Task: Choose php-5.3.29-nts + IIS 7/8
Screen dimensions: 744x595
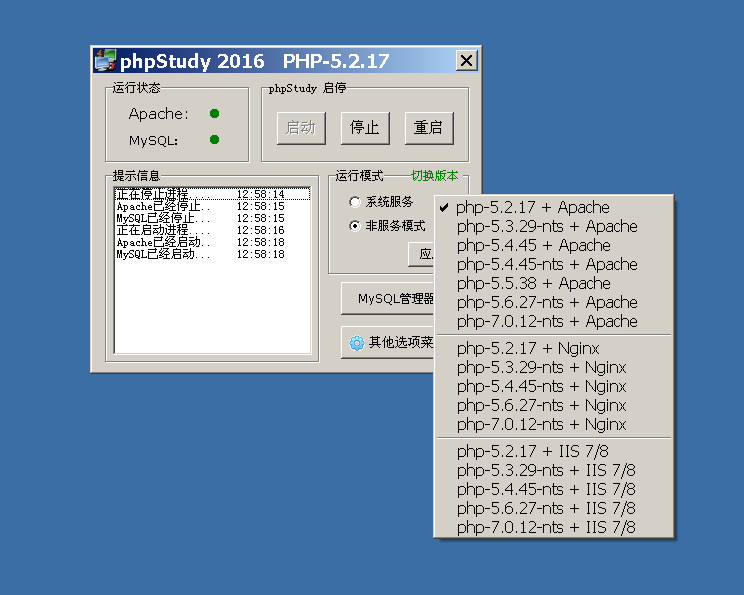Action: point(554,470)
